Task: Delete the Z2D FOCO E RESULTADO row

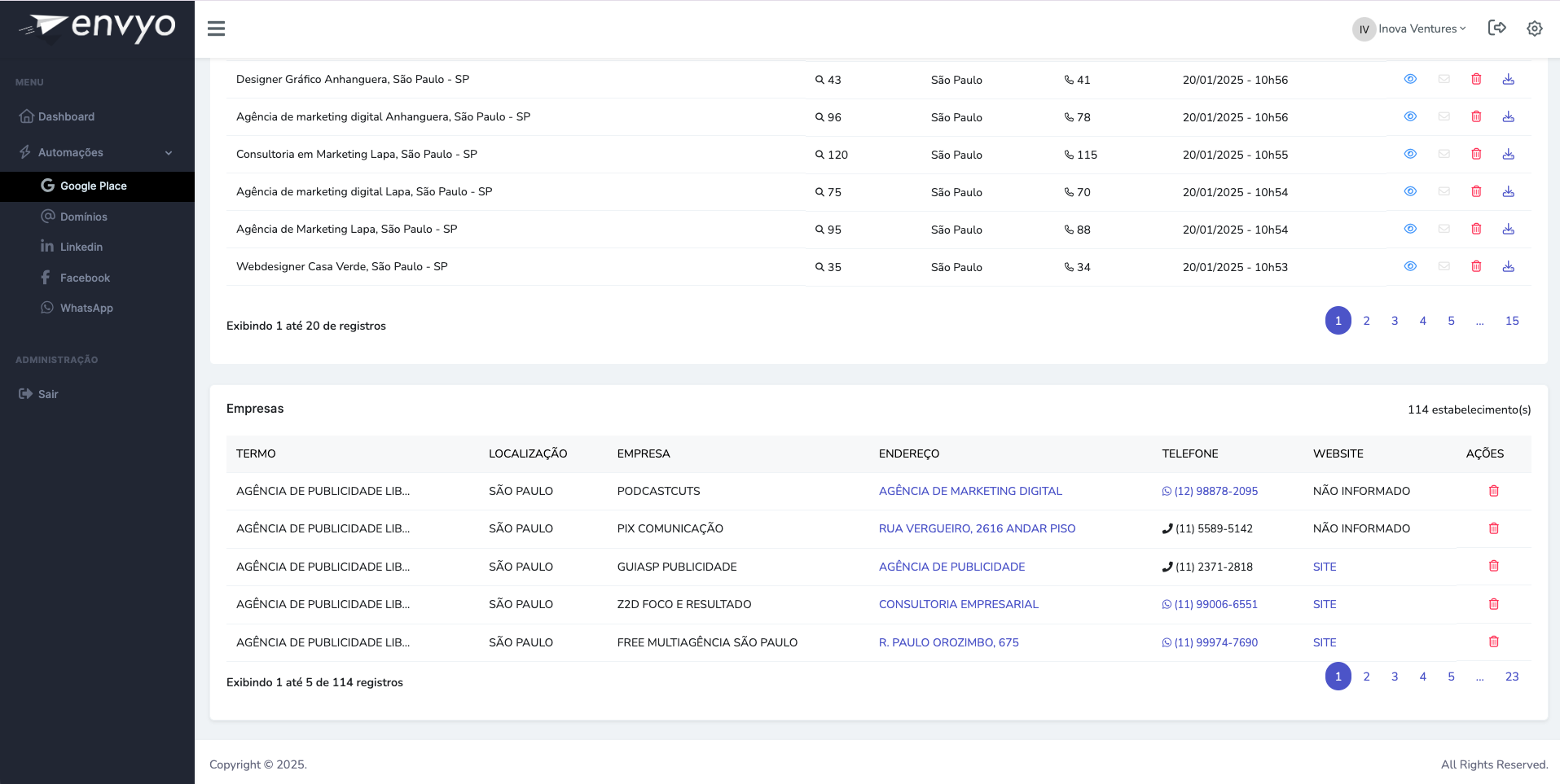Action: pos(1494,604)
